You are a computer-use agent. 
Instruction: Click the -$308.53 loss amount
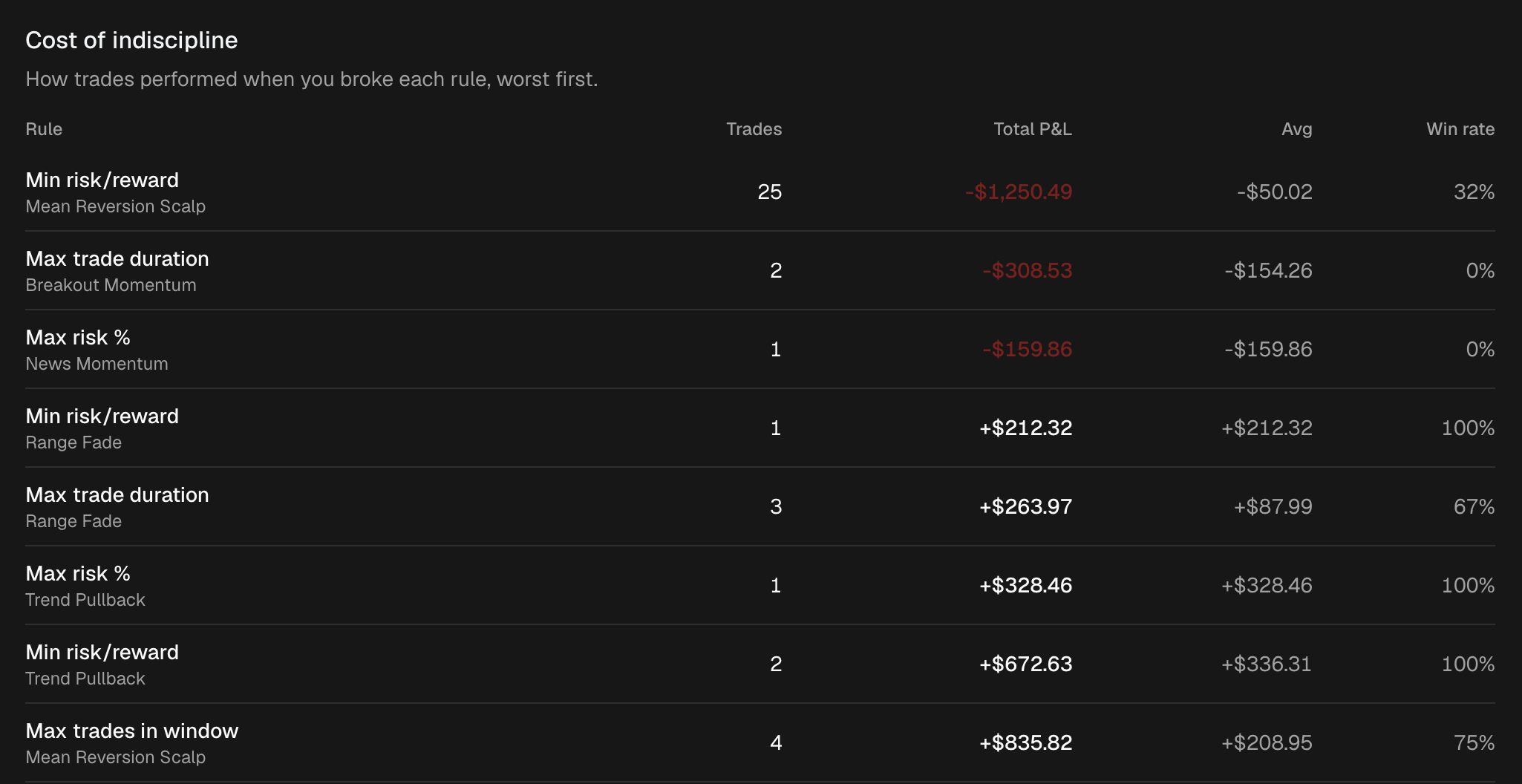pyautogui.click(x=1027, y=270)
